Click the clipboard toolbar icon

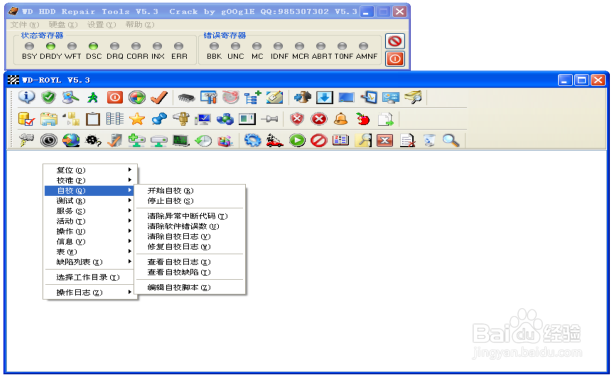[x=93, y=119]
